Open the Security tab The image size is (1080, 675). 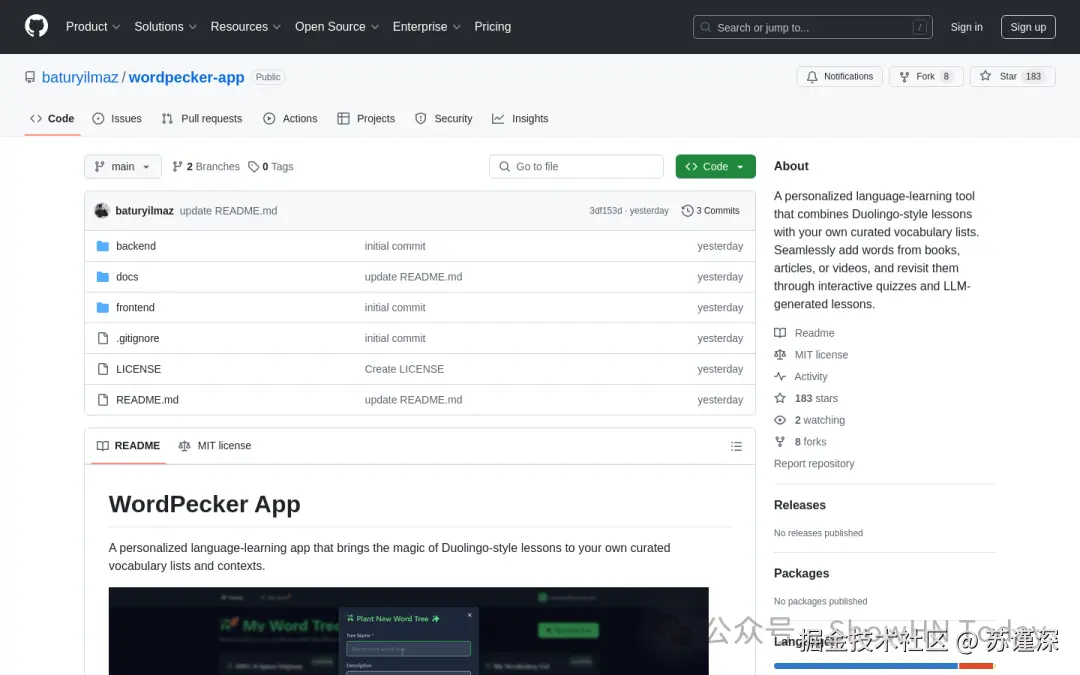coord(444,118)
